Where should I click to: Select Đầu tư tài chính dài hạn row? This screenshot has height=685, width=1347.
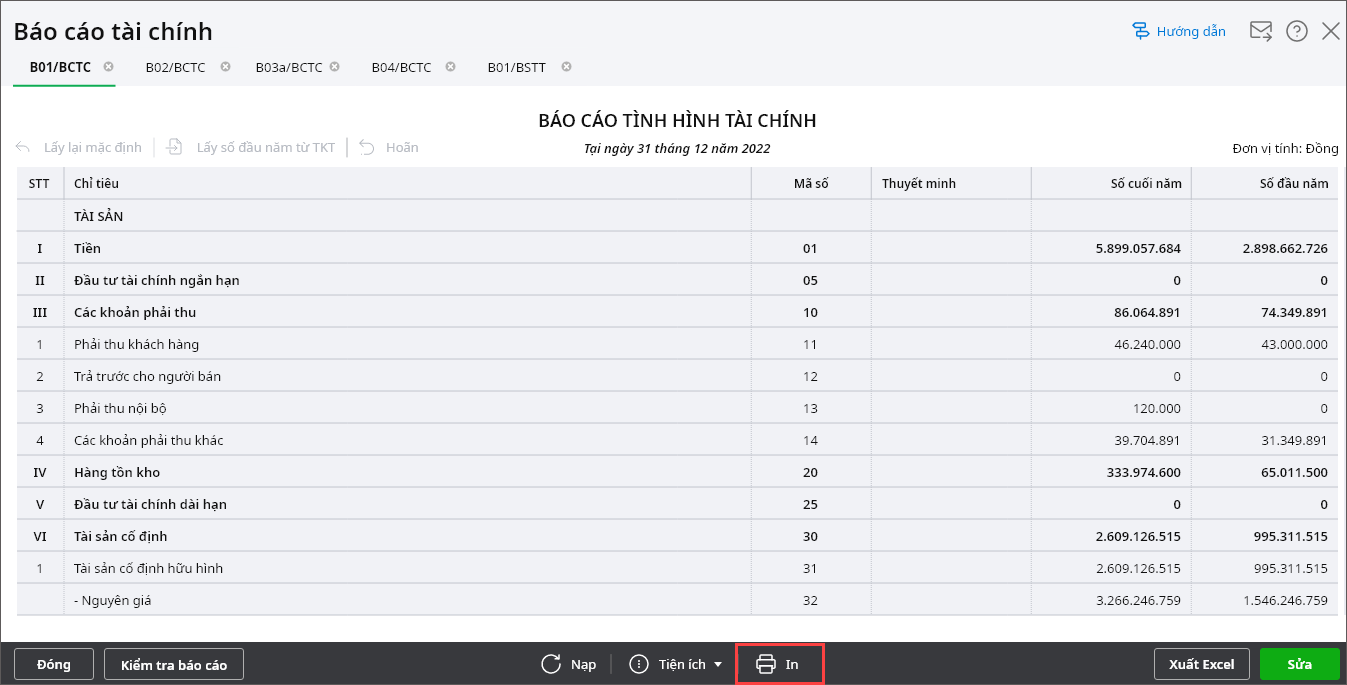tap(676, 504)
